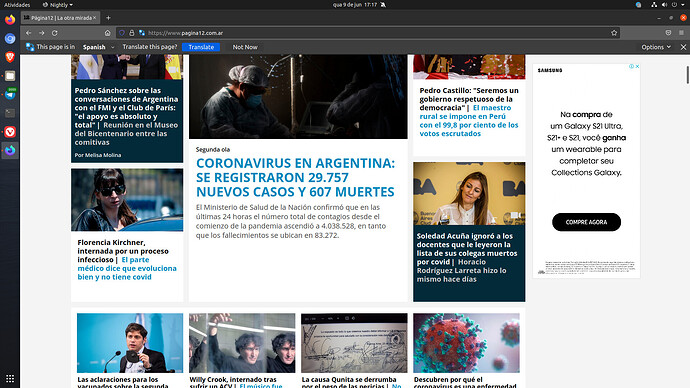The image size is (690, 388).
Task: Open the ad info icon
Action: 631,66
